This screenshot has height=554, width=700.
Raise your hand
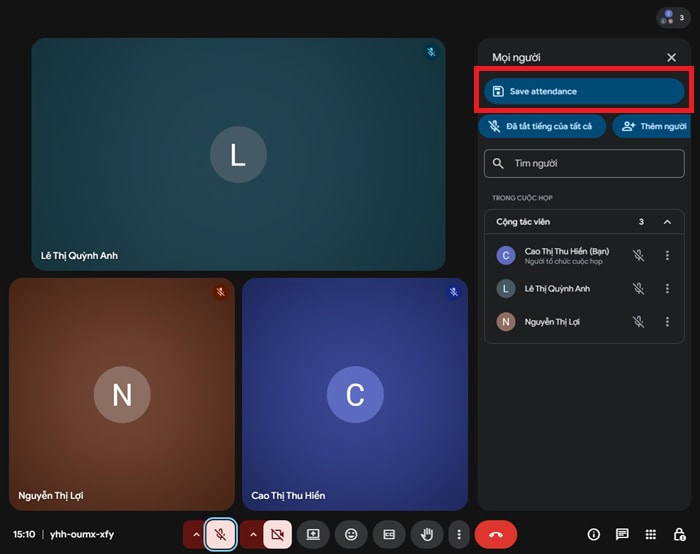click(x=427, y=534)
